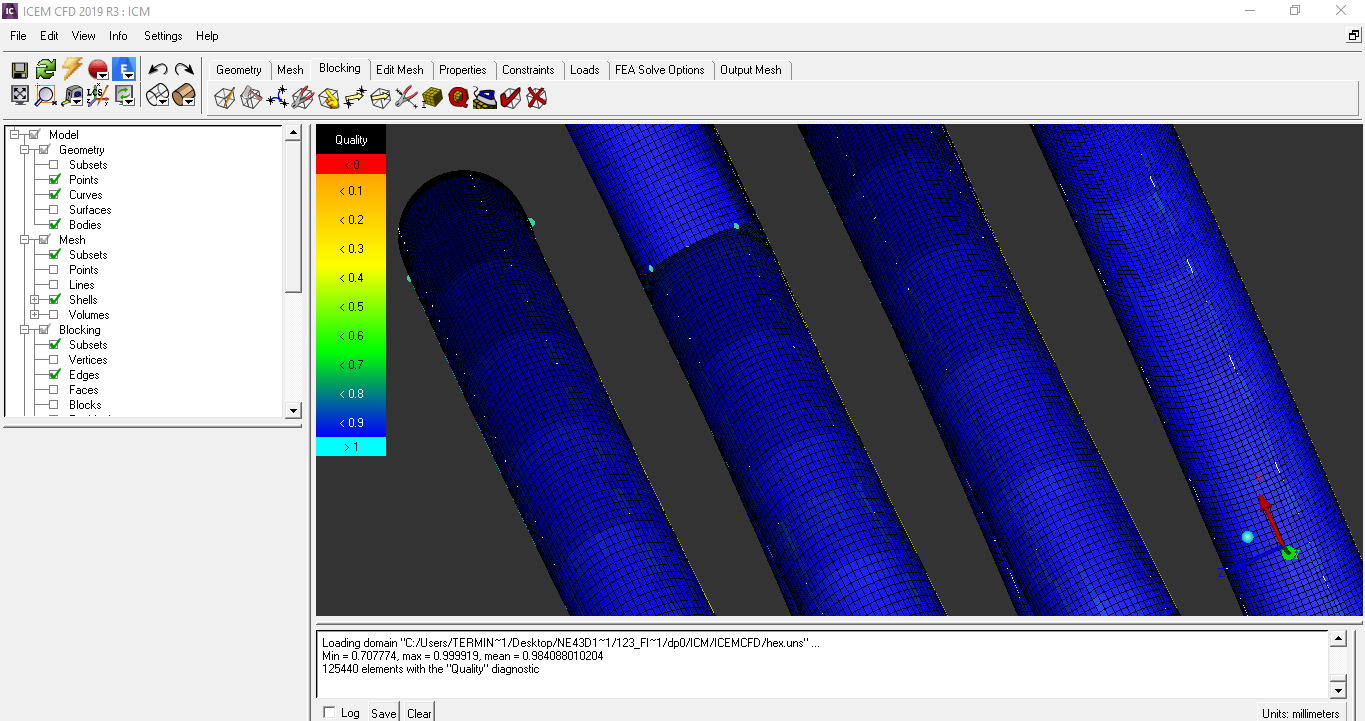Screen dimensions: 1365x721
Task: Enable Surfaces checkbox under Geometry
Action: 54,210
